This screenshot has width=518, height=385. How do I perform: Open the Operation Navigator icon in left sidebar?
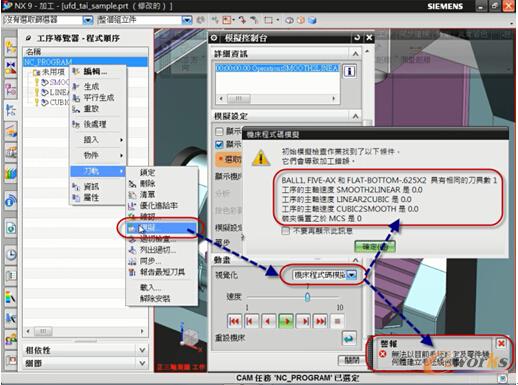(x=10, y=111)
